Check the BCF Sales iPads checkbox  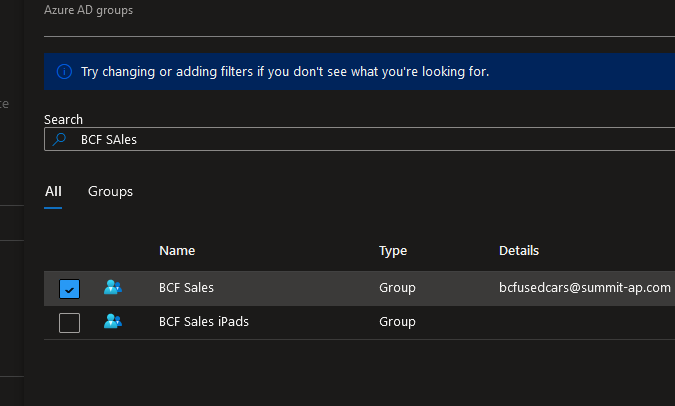click(69, 322)
